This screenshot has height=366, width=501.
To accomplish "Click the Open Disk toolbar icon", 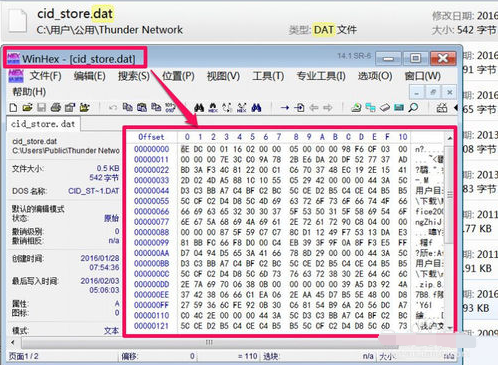I will [x=370, y=107].
